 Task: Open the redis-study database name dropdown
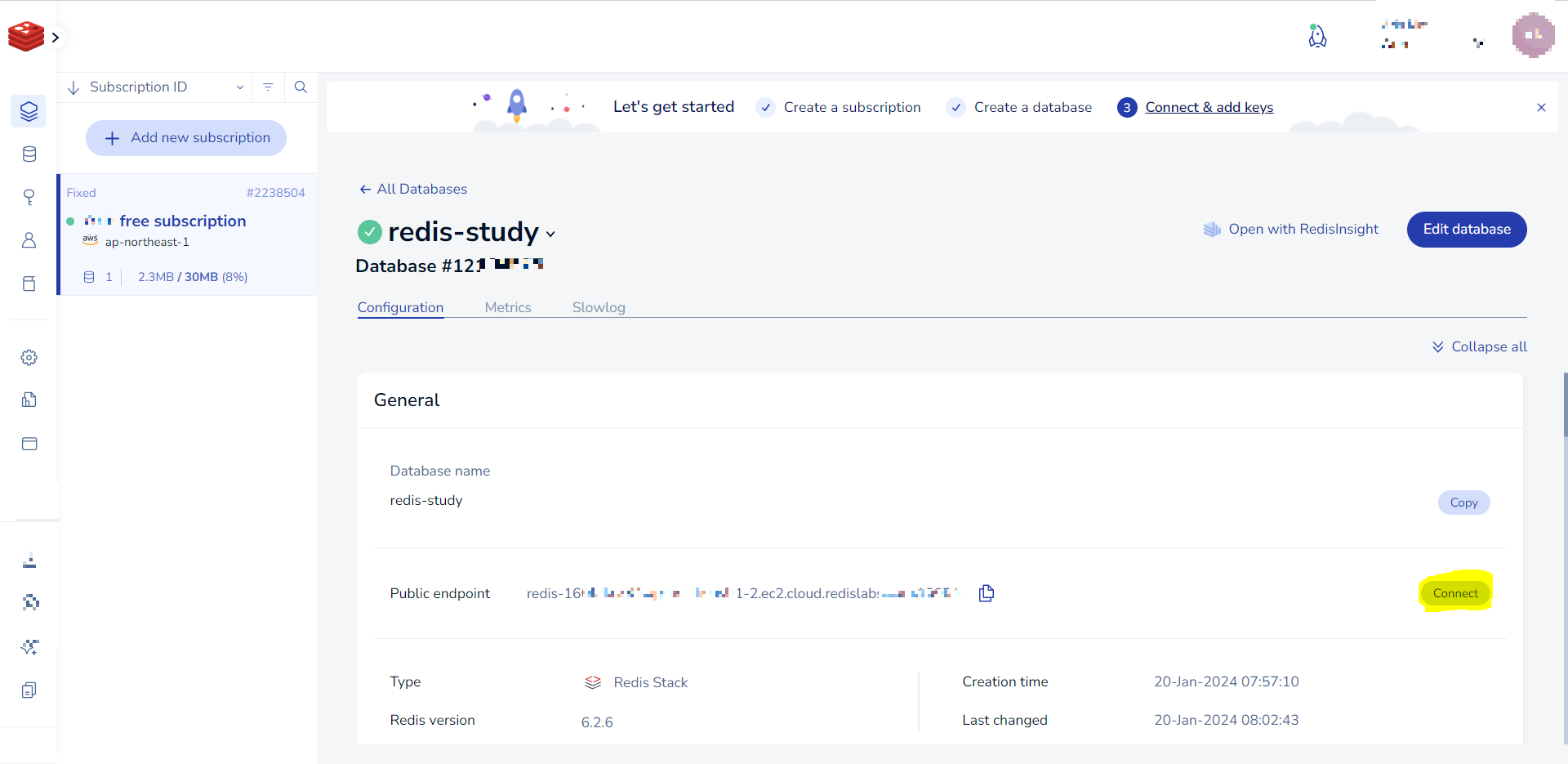click(550, 234)
